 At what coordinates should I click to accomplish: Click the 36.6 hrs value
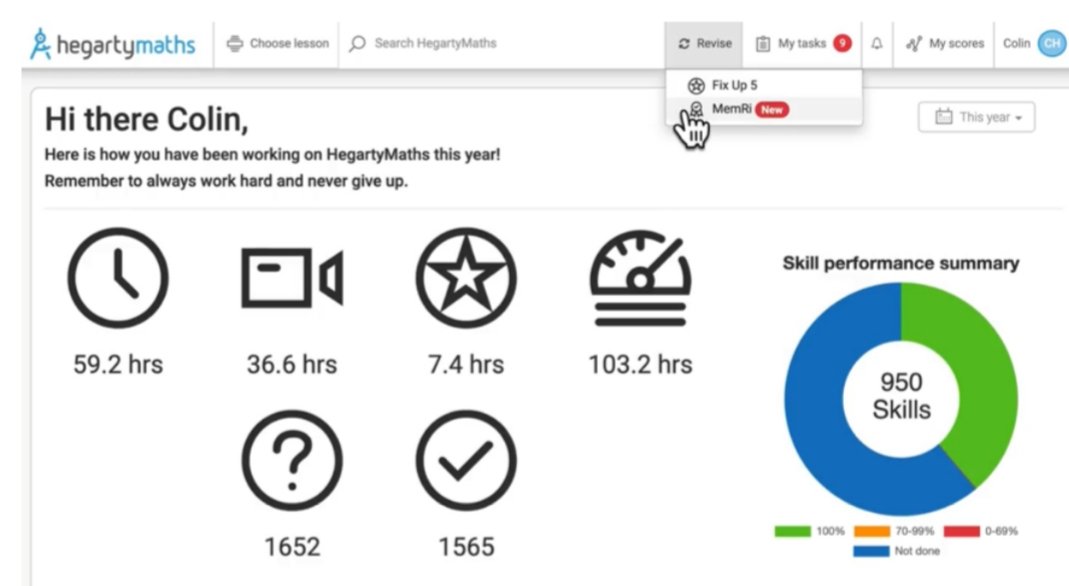[x=292, y=365]
